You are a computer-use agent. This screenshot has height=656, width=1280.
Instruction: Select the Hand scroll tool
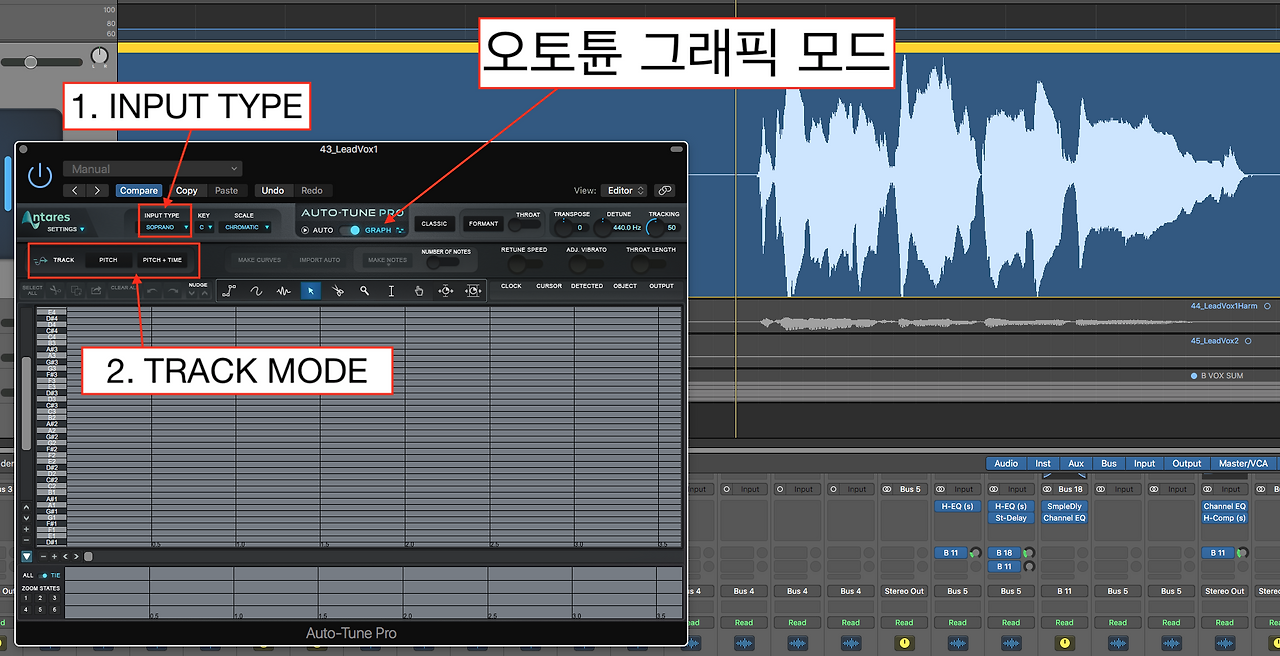pyautogui.click(x=419, y=291)
